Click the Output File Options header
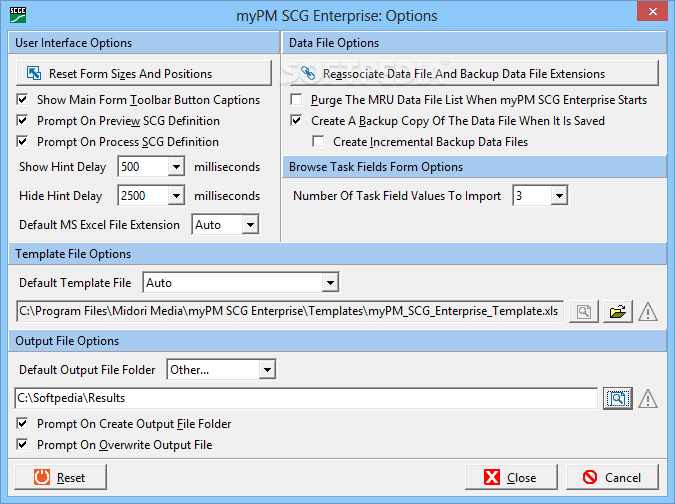 (338, 341)
